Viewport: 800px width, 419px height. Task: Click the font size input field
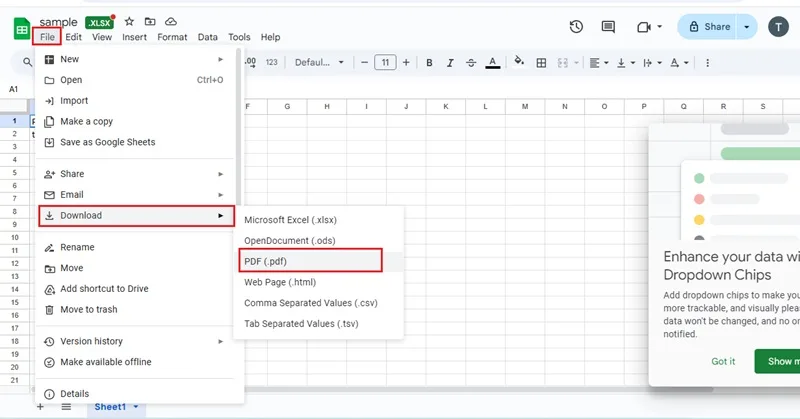click(385, 63)
